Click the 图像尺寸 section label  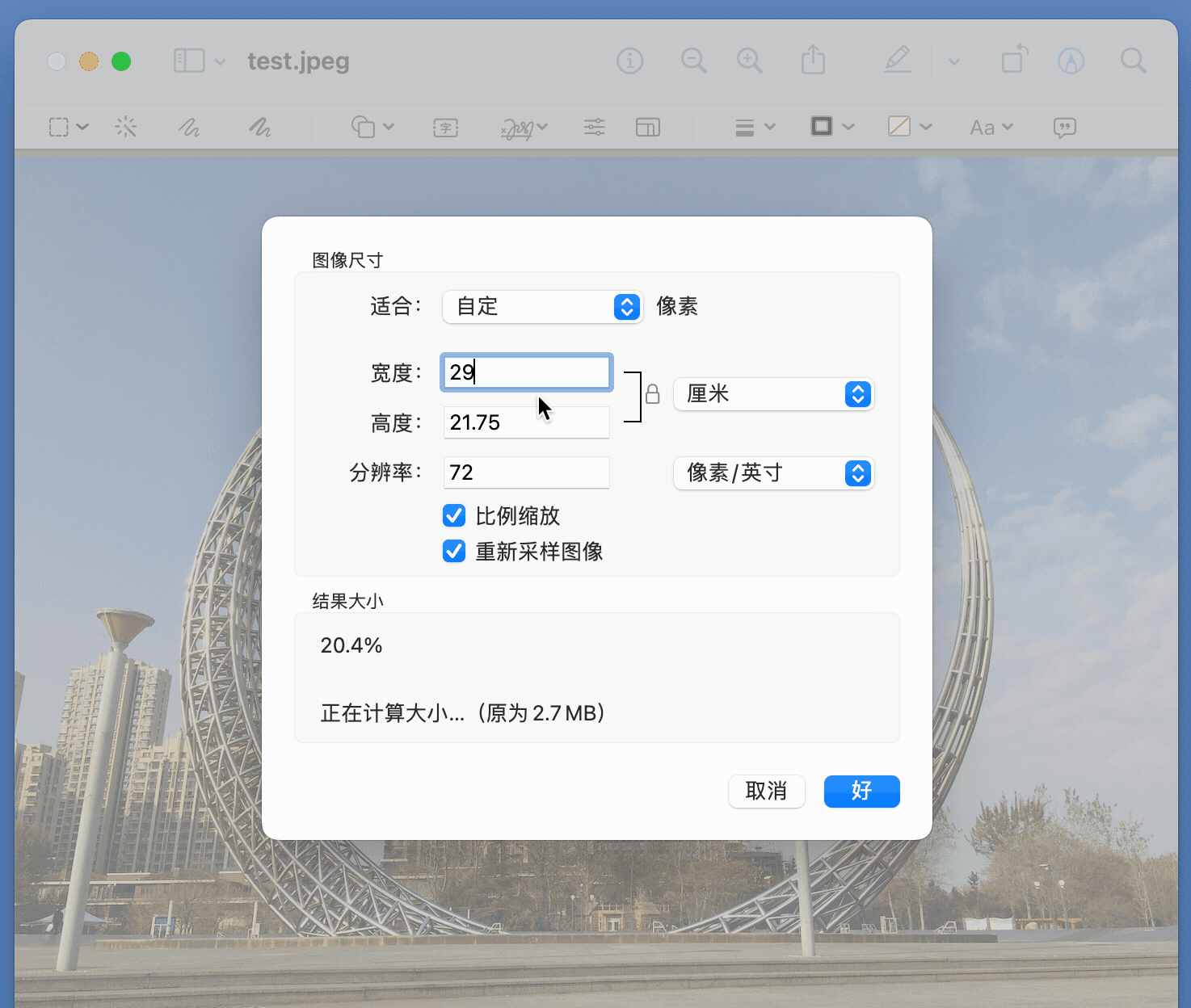click(x=347, y=260)
